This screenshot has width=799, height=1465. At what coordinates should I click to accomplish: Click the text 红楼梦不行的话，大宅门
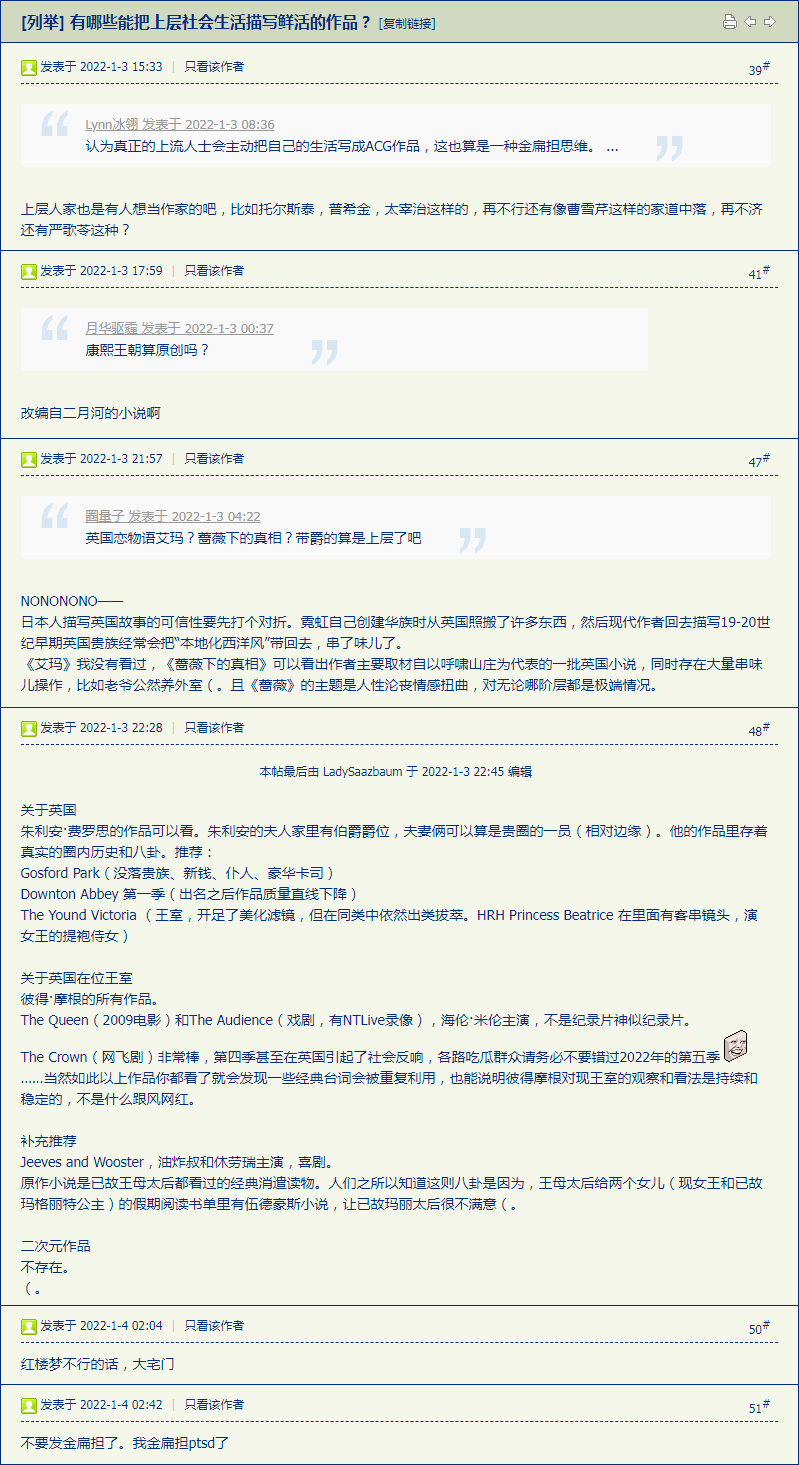click(99, 1365)
